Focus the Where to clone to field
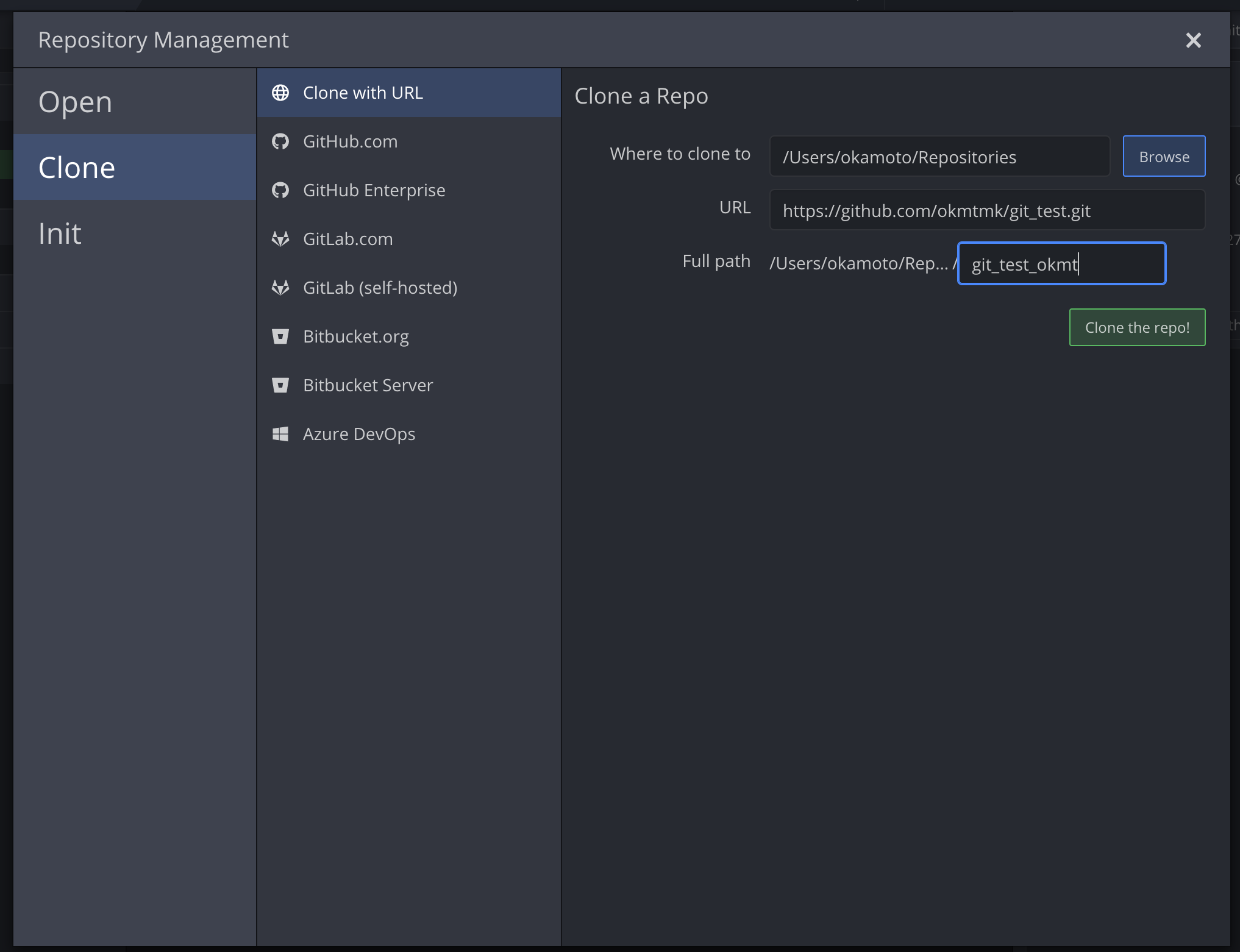This screenshot has height=952, width=1240. pyautogui.click(x=939, y=157)
